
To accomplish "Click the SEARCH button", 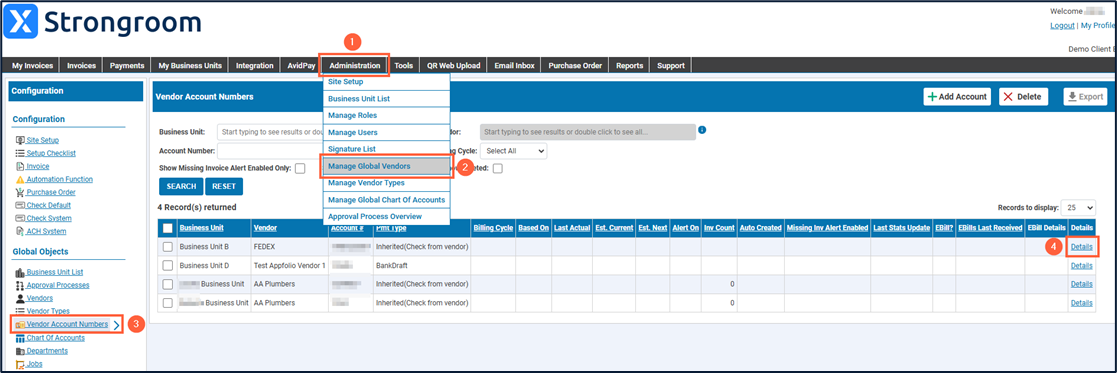I will (182, 186).
